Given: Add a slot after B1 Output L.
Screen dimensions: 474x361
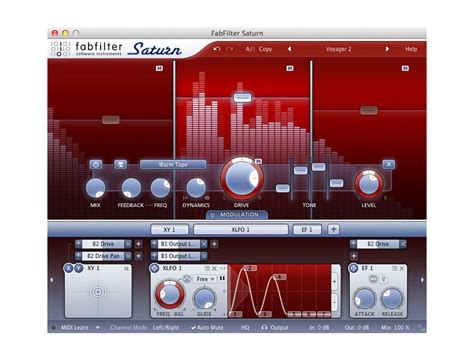Looking at the screenshot, I should click(214, 244).
